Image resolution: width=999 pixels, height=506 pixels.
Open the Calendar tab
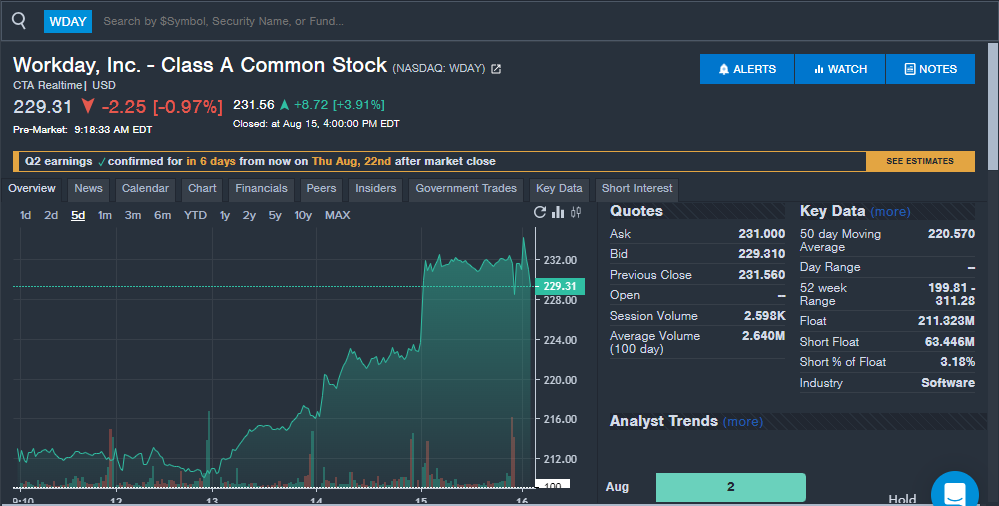(x=145, y=189)
